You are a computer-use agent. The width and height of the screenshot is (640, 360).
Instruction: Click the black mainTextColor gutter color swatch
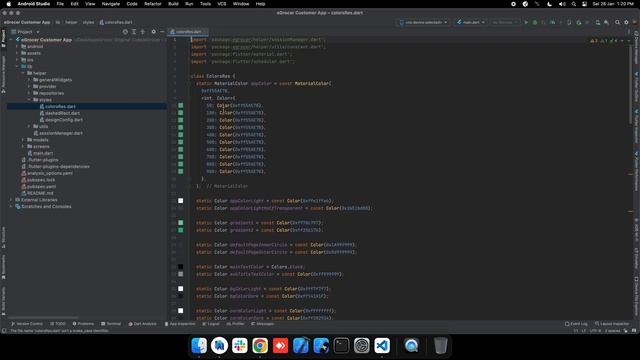(x=180, y=267)
